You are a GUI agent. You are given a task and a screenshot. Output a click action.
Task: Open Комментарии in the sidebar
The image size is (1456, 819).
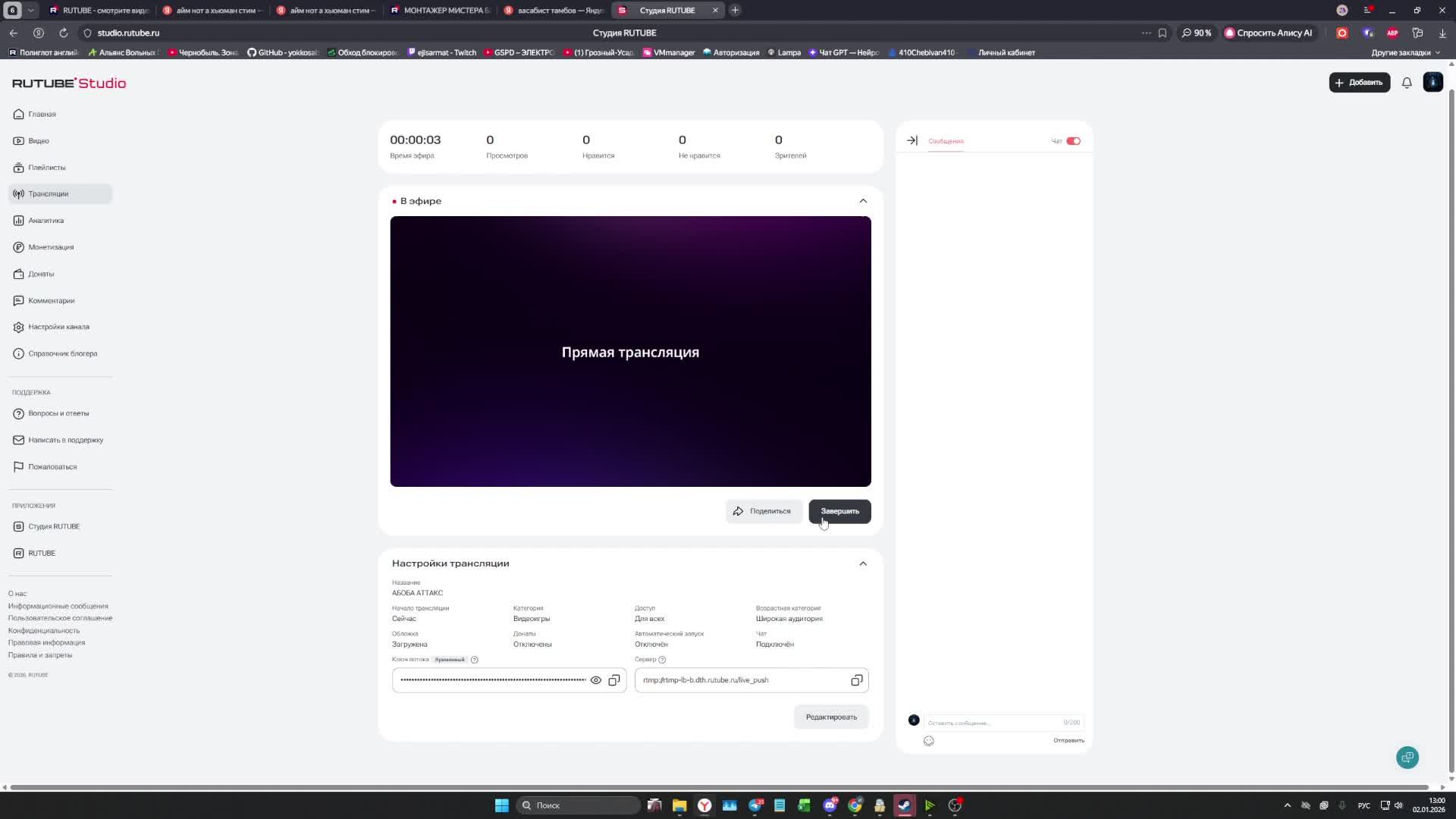[61, 300]
